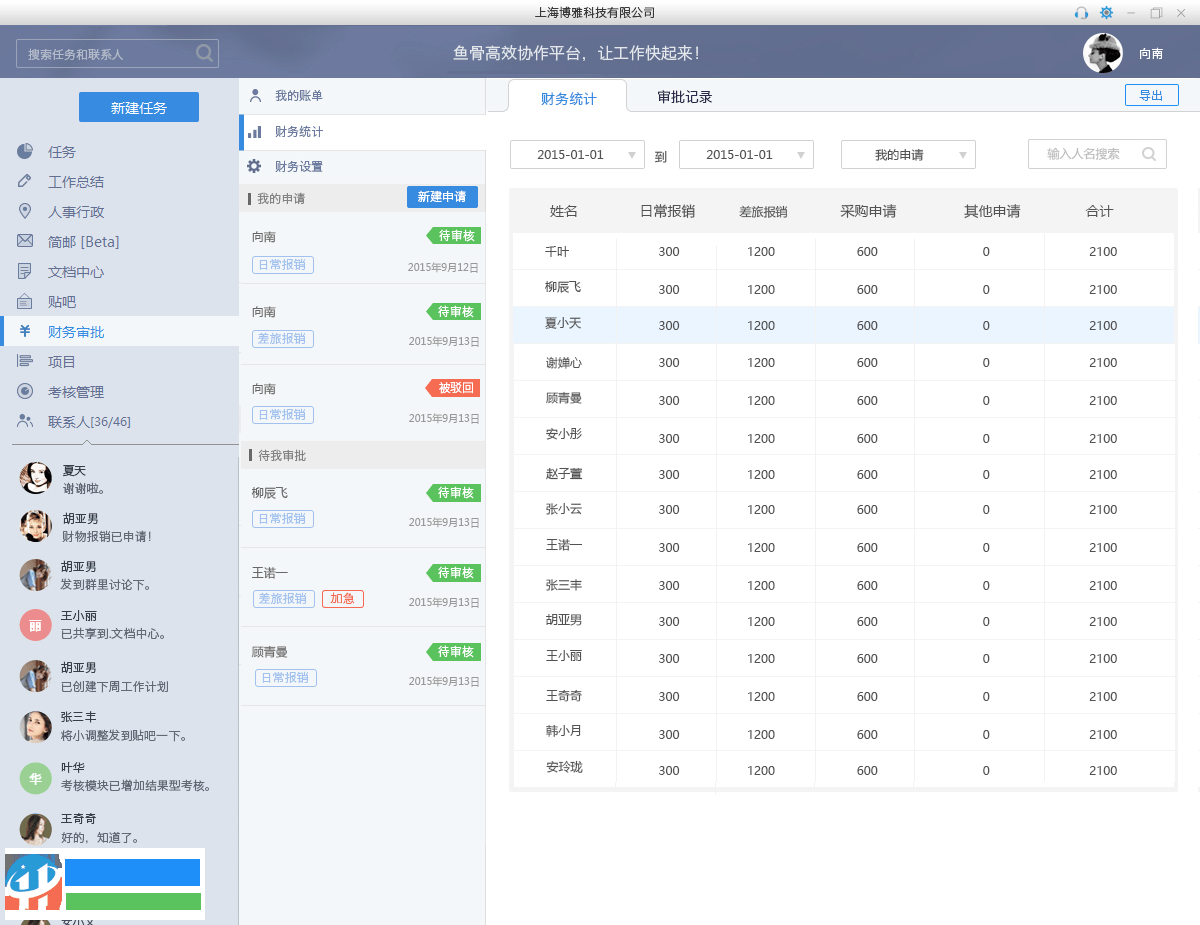The width and height of the screenshot is (1200, 925).
Task: Expand the 我的申请 filter dropdown
Action: pyautogui.click(x=962, y=154)
